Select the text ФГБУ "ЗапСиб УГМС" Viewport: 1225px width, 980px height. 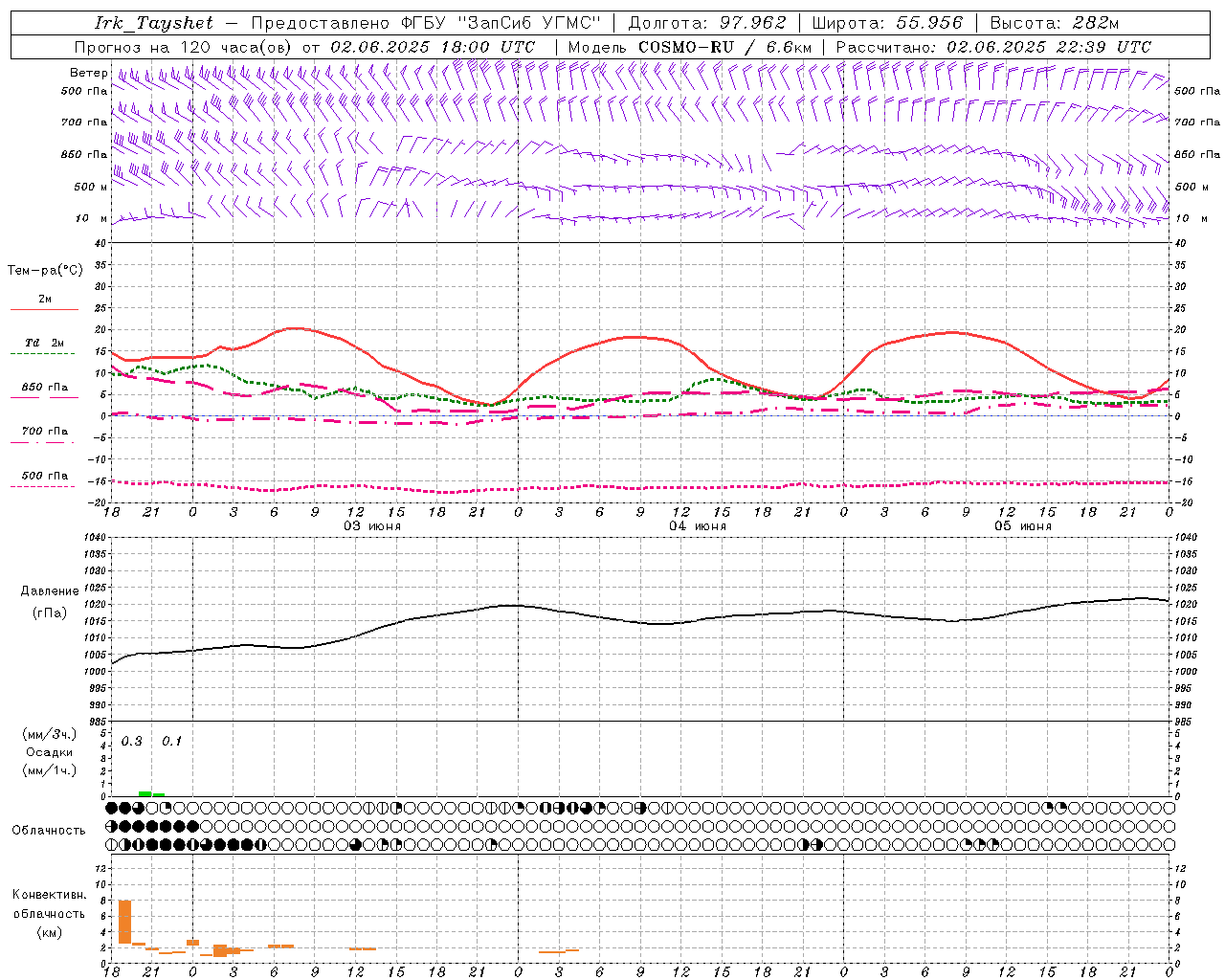click(x=501, y=23)
